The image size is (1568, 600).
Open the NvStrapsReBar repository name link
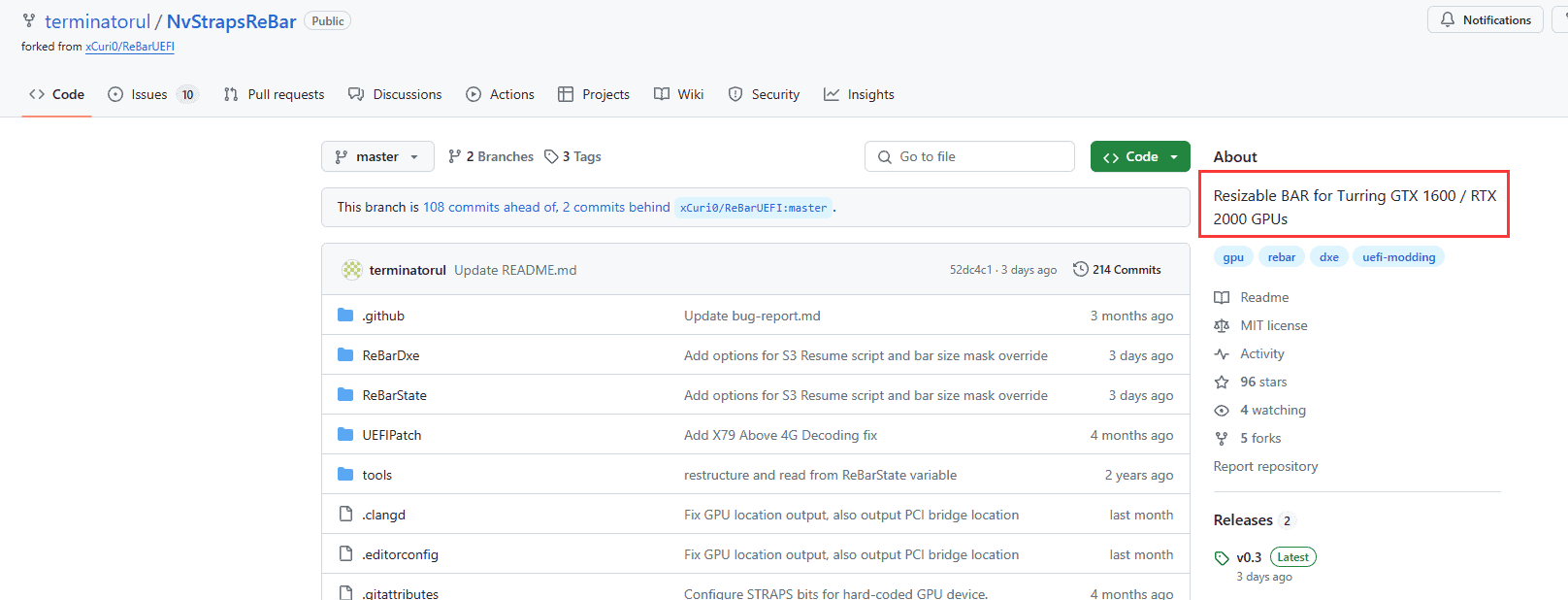[x=231, y=21]
